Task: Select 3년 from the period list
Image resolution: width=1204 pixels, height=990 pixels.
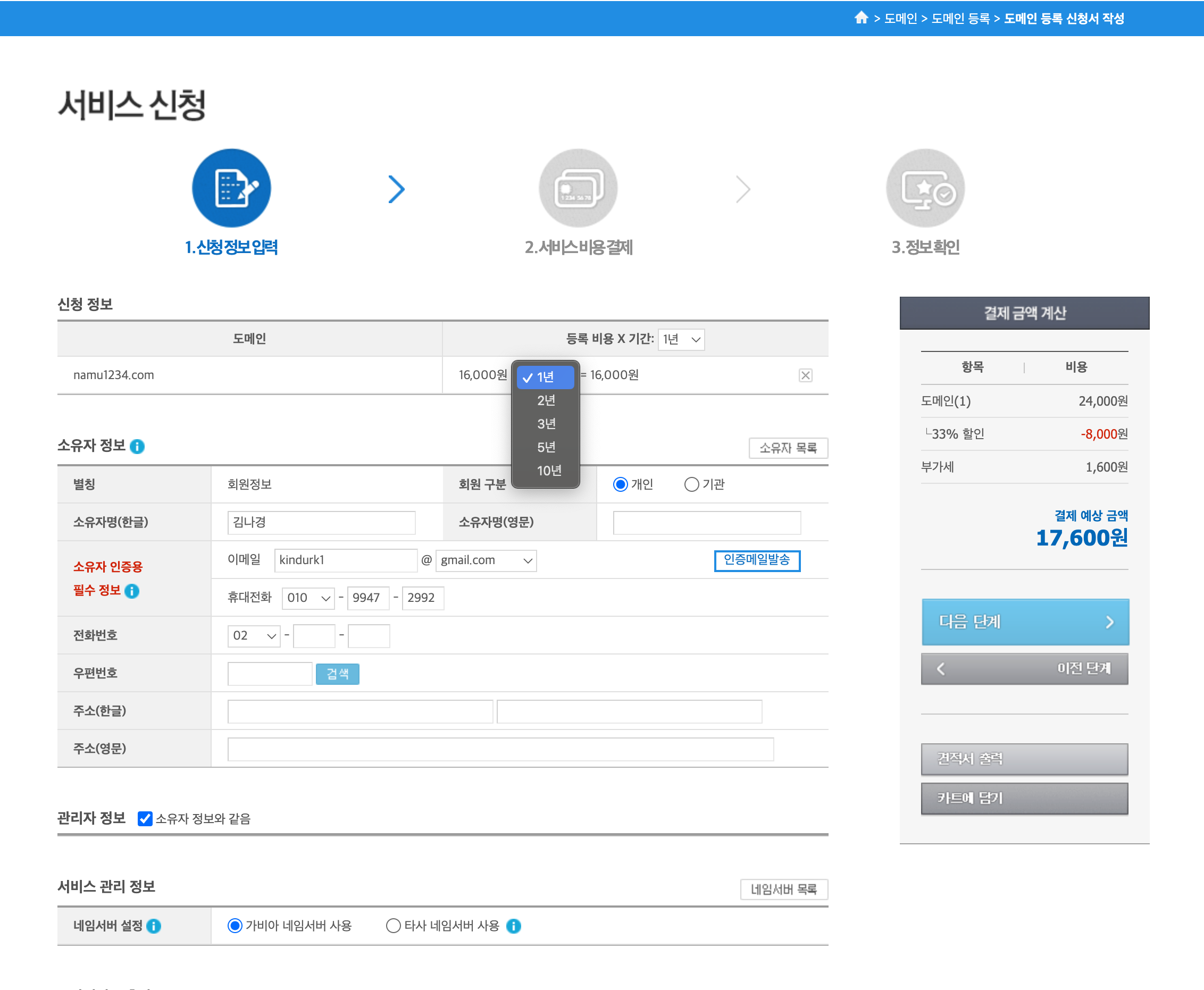Action: 546,424
